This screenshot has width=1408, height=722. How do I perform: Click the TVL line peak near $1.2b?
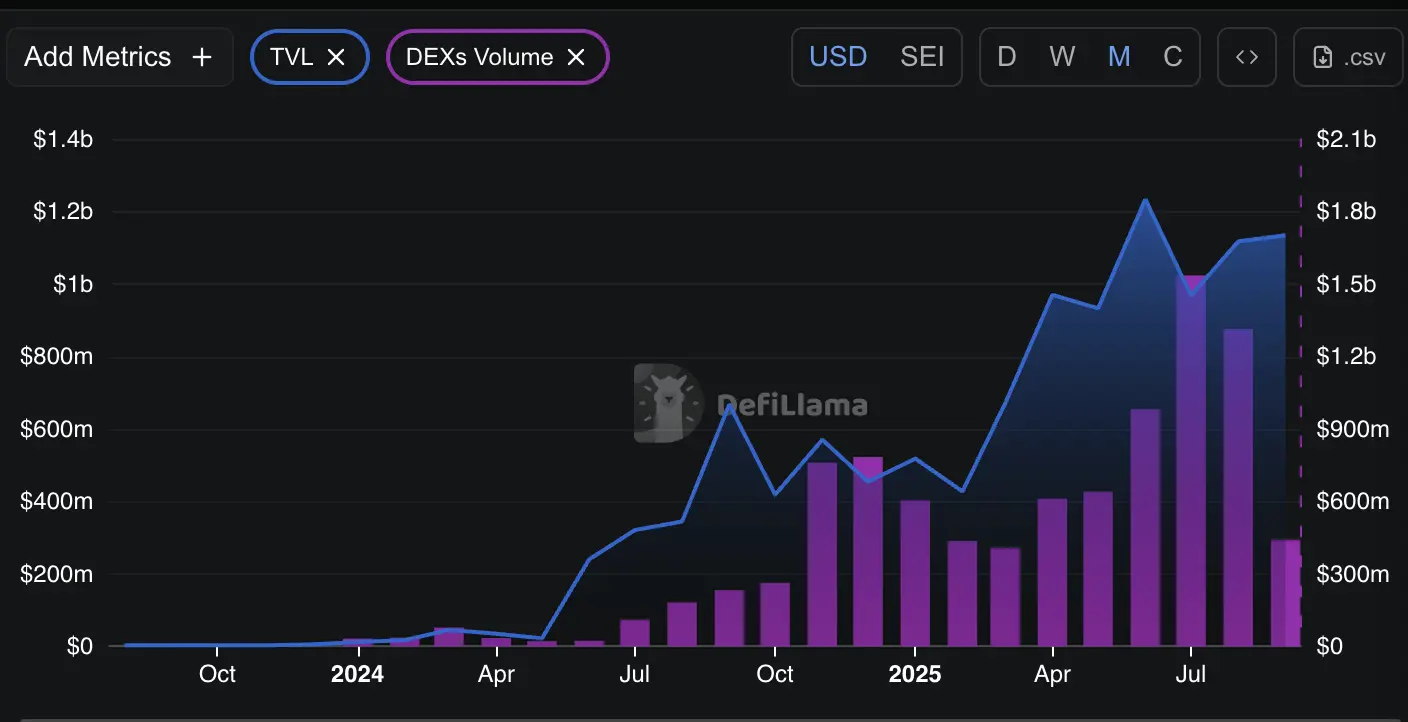[1146, 201]
